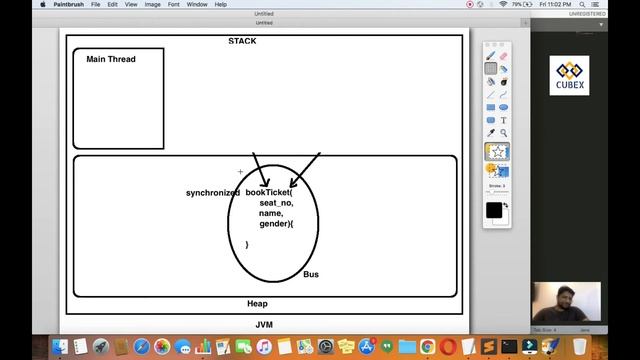Adjust the Stroke width slider
The image size is (640, 360).
click(497, 191)
